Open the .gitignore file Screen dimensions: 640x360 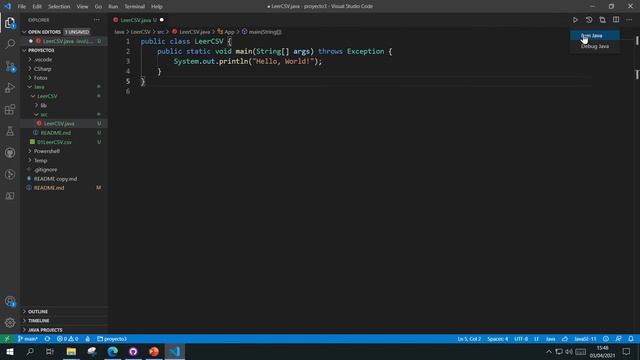point(46,169)
